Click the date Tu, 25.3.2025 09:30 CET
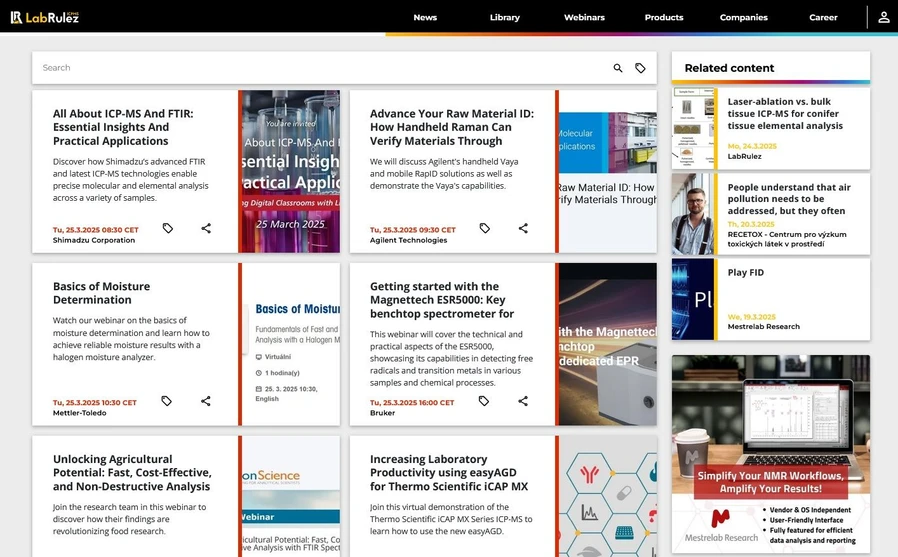The height and width of the screenshot is (557, 898). 412,230
